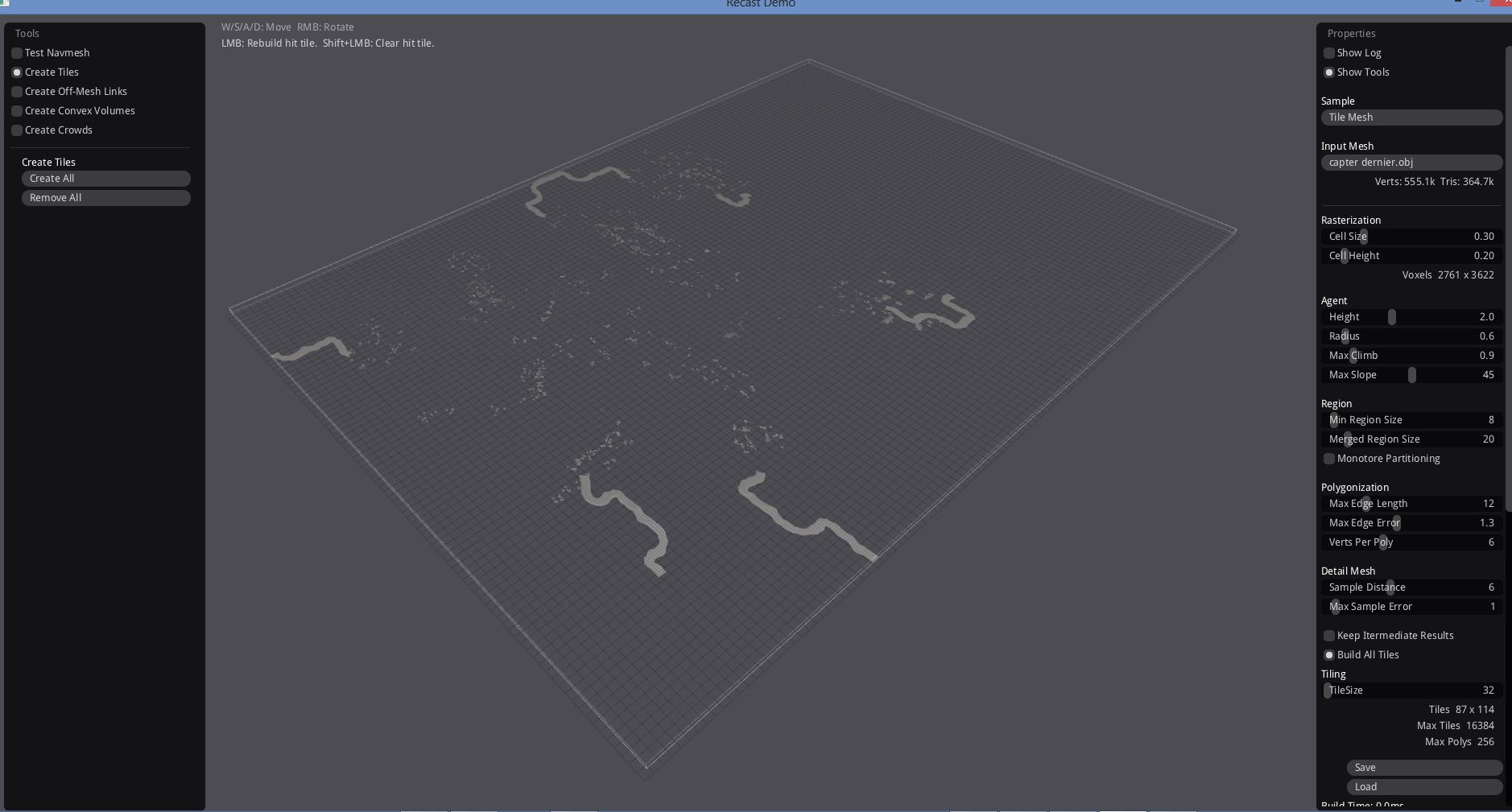Click the Remove All tiles button
The height and width of the screenshot is (812, 1512).
coord(106,198)
